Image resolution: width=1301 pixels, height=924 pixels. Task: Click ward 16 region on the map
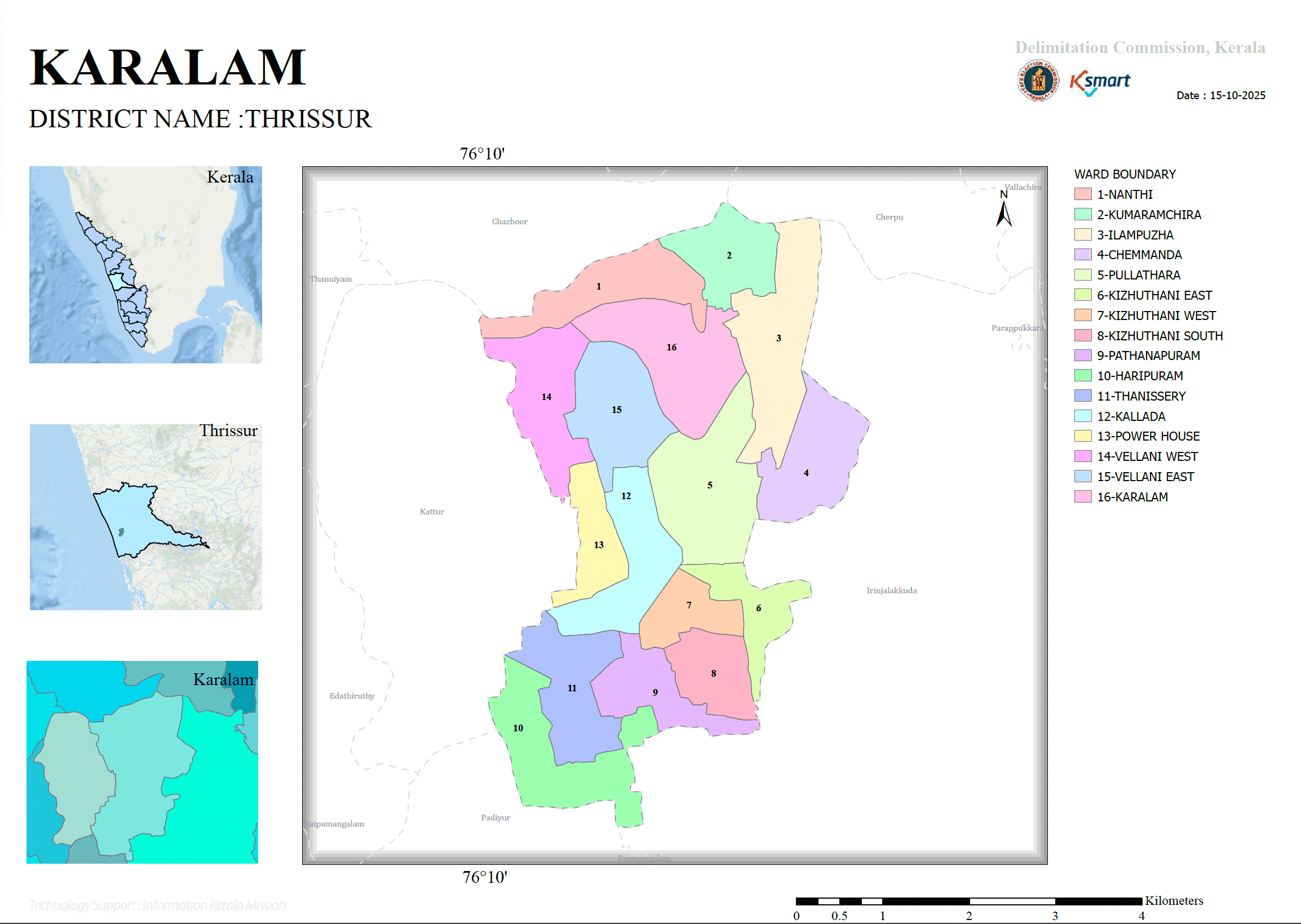click(671, 347)
